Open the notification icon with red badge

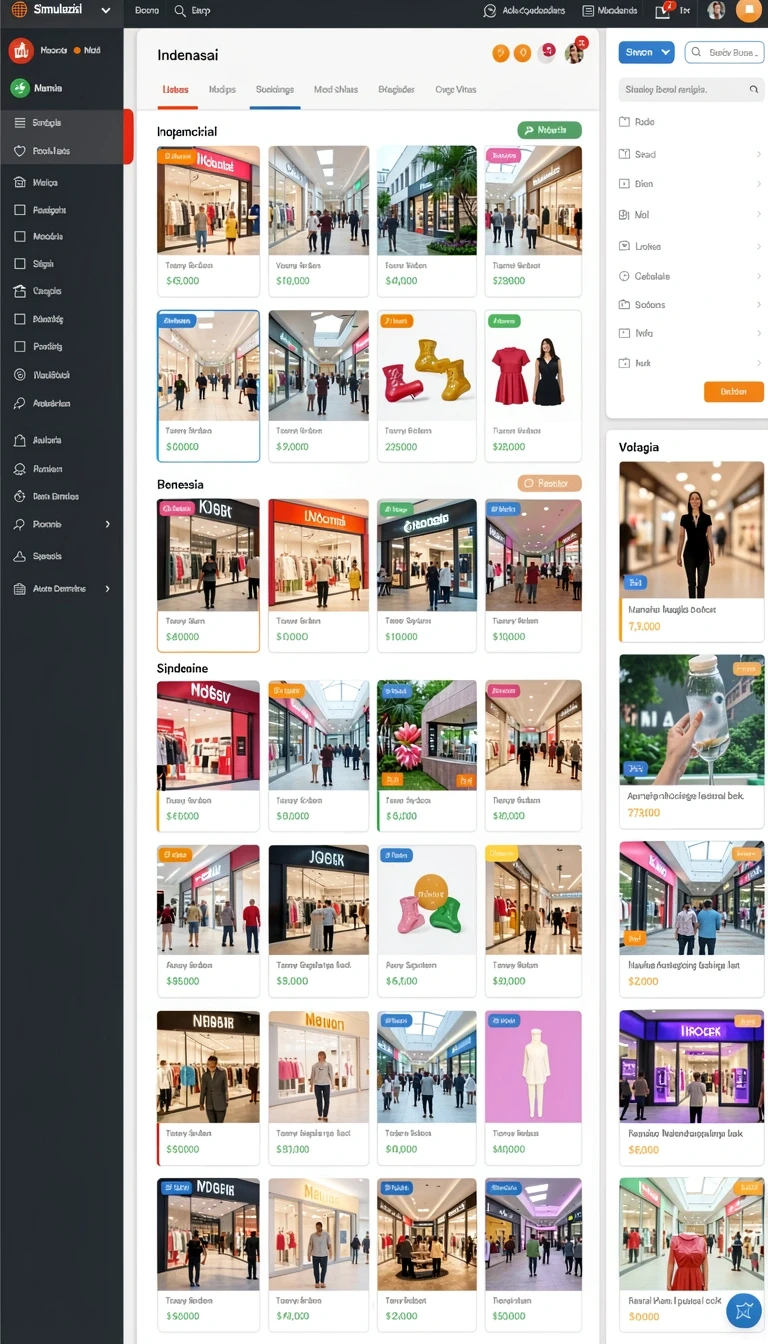coord(663,10)
